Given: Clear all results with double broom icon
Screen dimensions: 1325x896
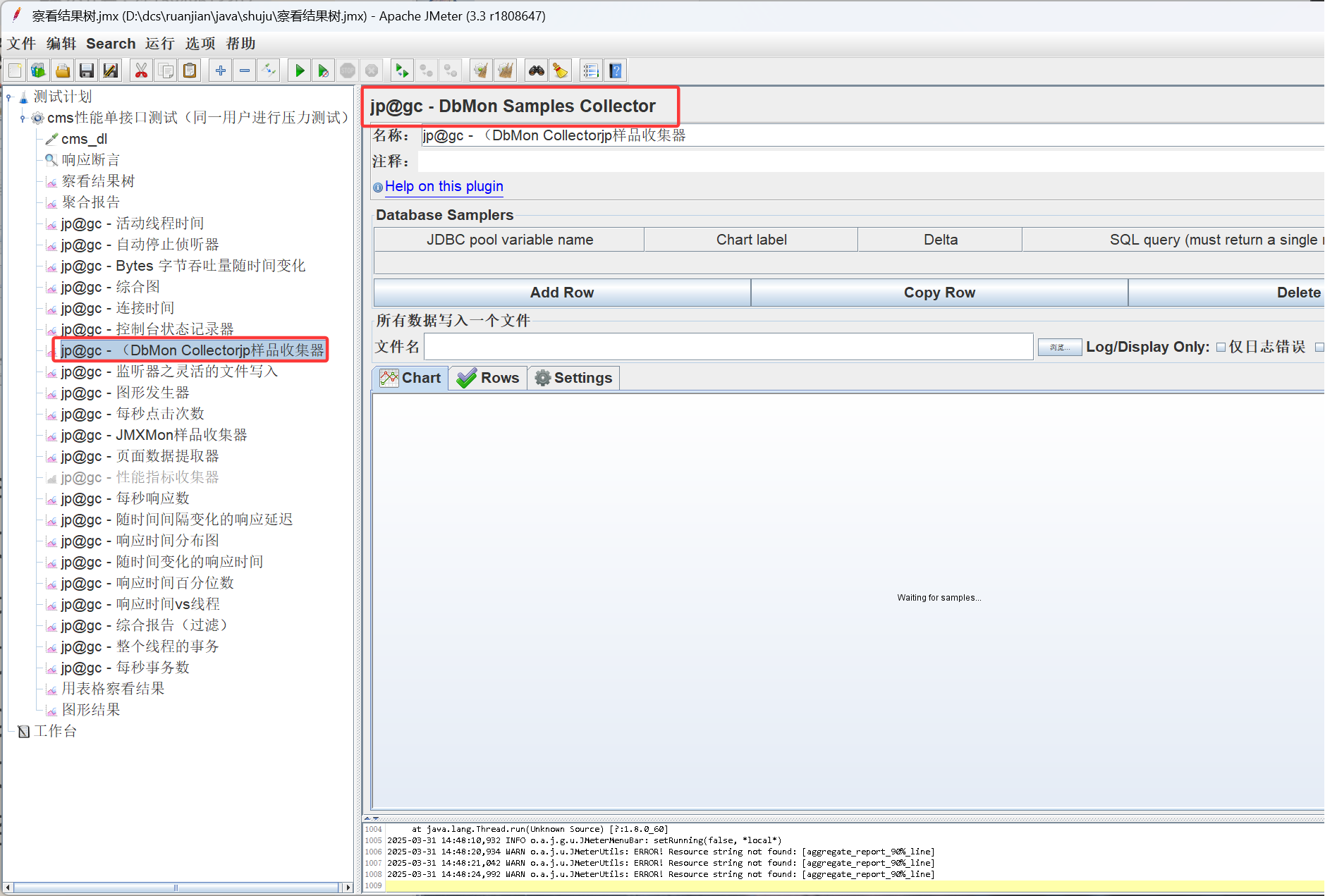Looking at the screenshot, I should coord(506,70).
